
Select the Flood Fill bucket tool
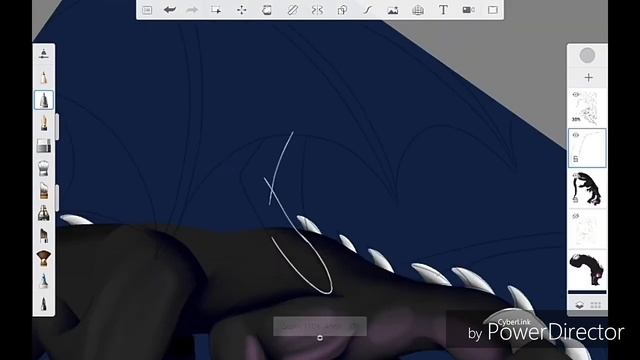point(267,10)
